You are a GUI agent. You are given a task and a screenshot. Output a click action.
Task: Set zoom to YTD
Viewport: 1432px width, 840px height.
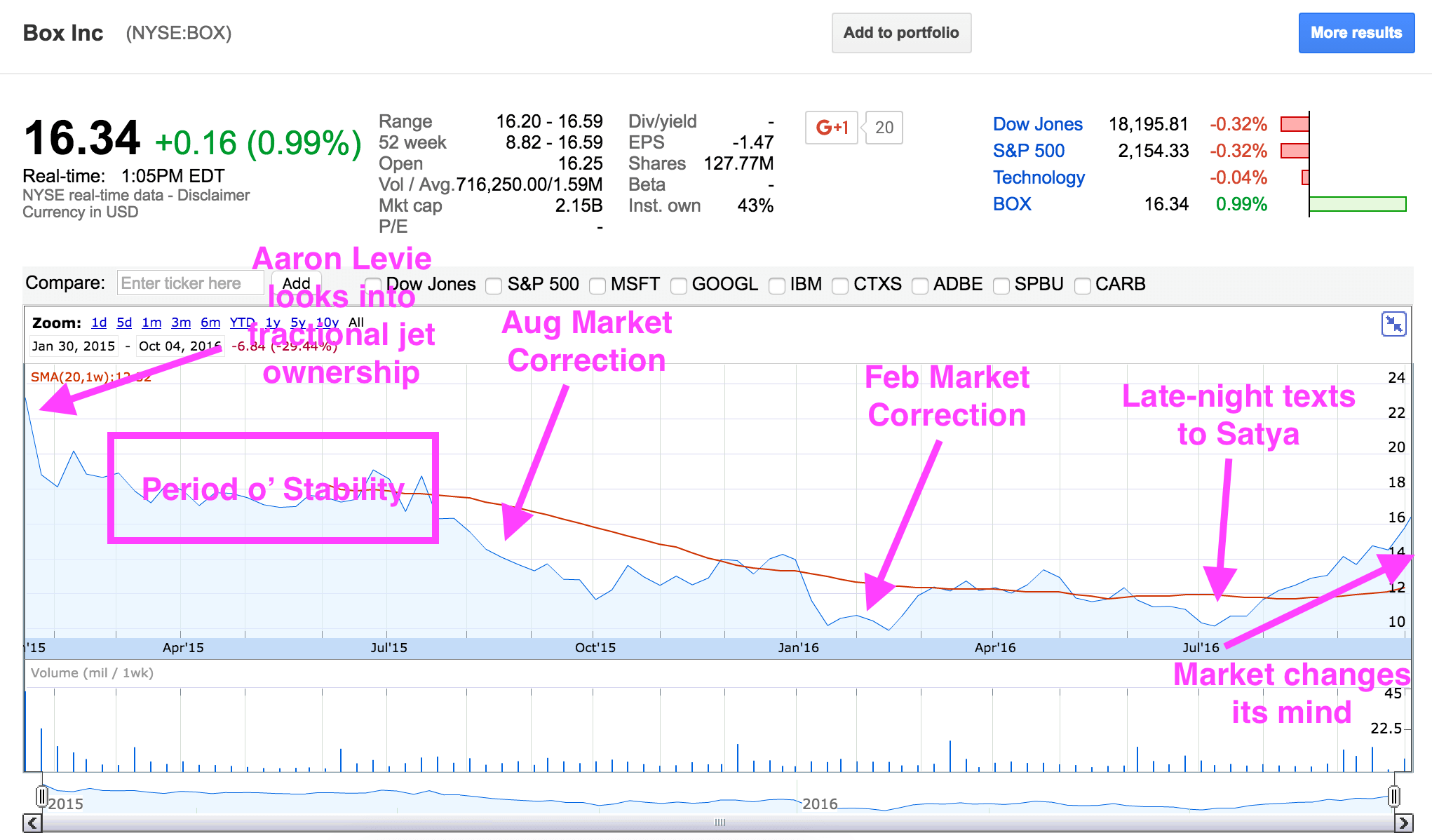coord(242,323)
